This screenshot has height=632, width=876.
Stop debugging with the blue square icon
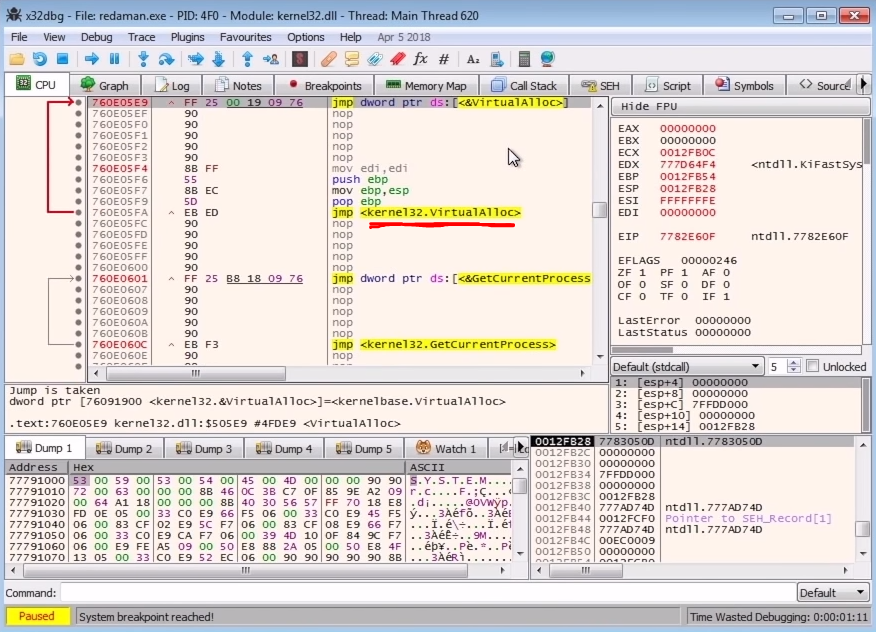tap(63, 59)
